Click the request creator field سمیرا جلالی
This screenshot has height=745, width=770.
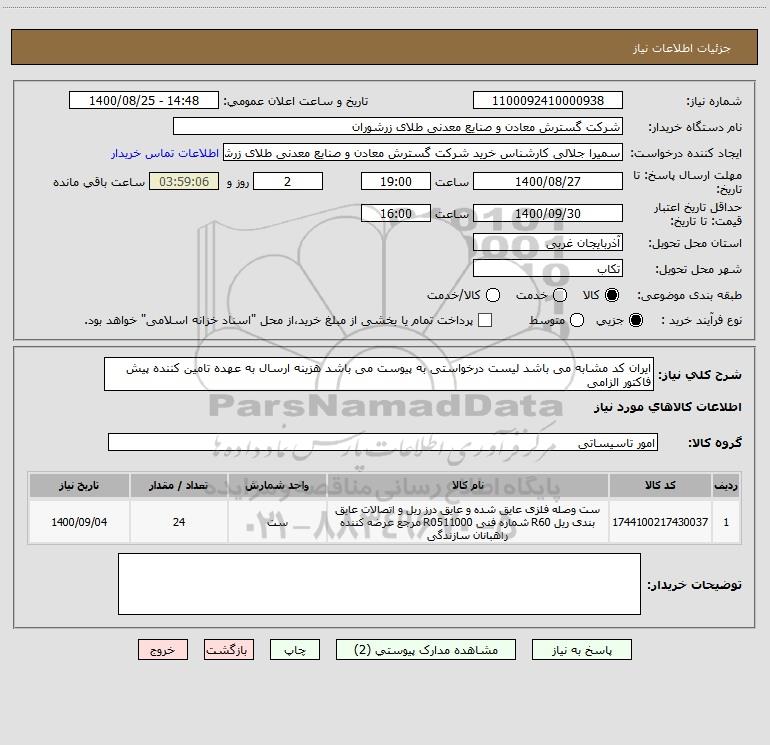tap(423, 153)
